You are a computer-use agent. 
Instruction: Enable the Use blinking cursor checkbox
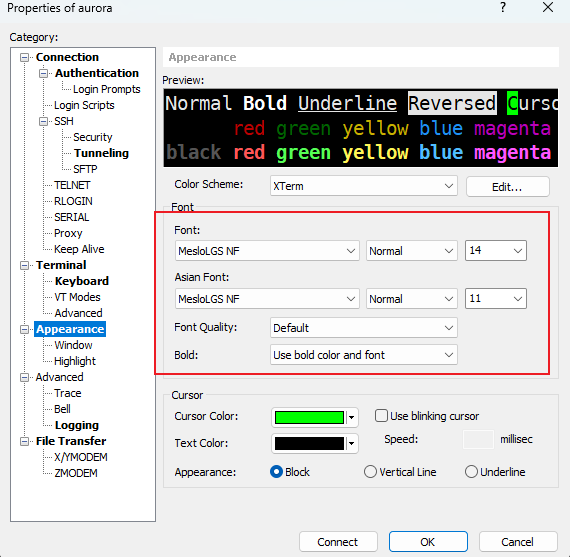tap(381, 416)
